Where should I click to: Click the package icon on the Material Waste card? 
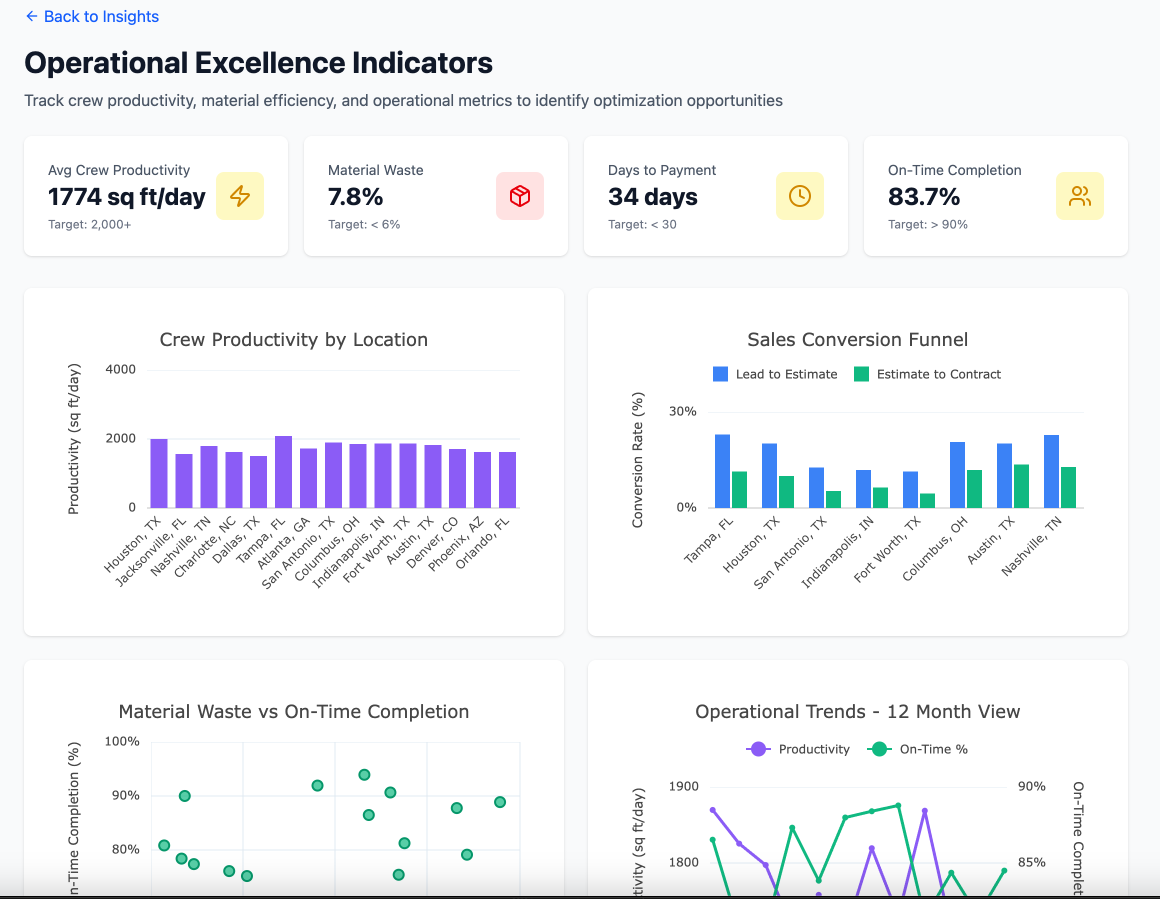(x=520, y=196)
